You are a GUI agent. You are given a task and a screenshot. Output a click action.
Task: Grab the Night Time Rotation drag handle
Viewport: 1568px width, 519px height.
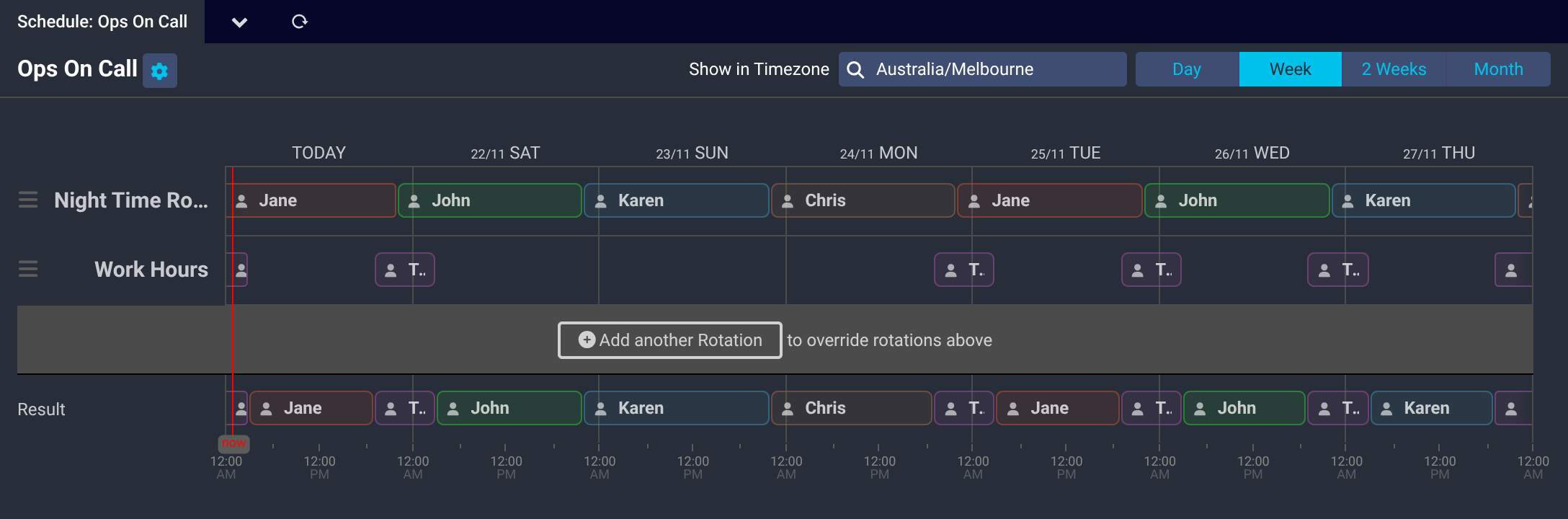28,200
